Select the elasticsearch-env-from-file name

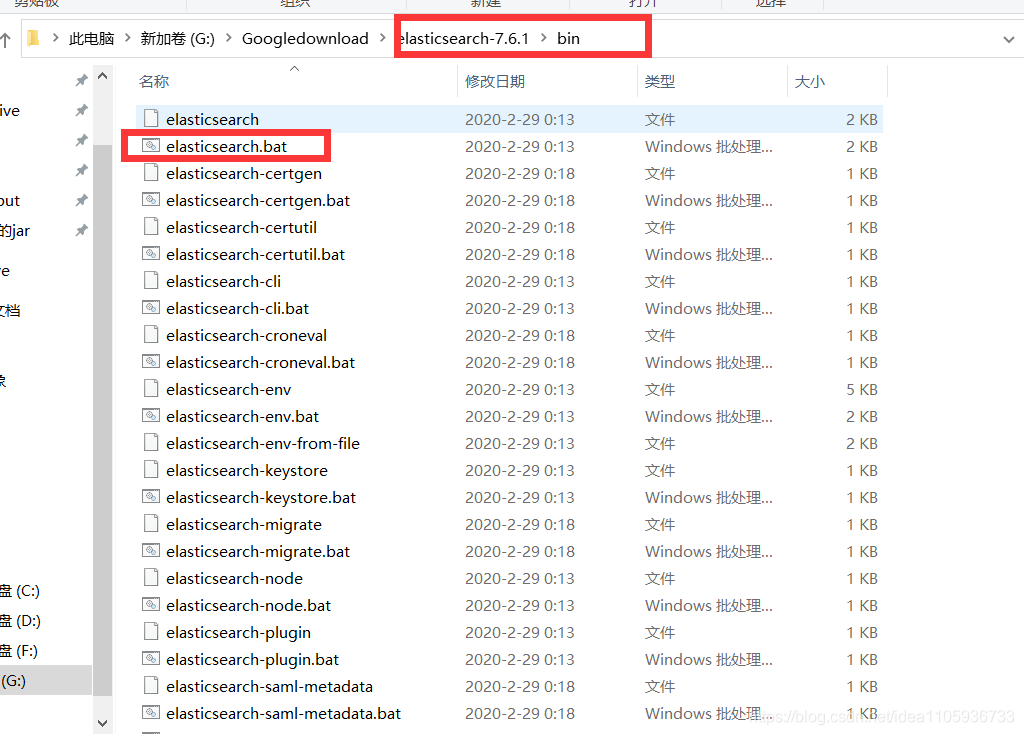[x=263, y=444]
